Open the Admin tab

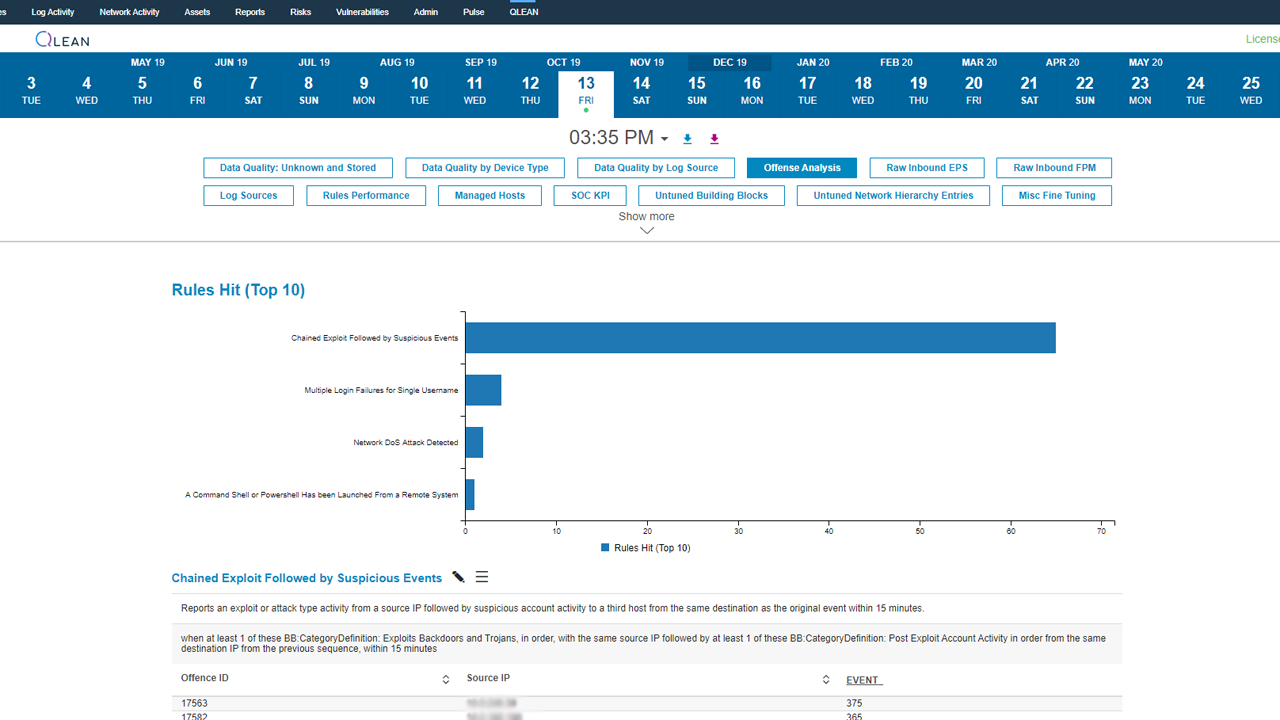click(426, 12)
